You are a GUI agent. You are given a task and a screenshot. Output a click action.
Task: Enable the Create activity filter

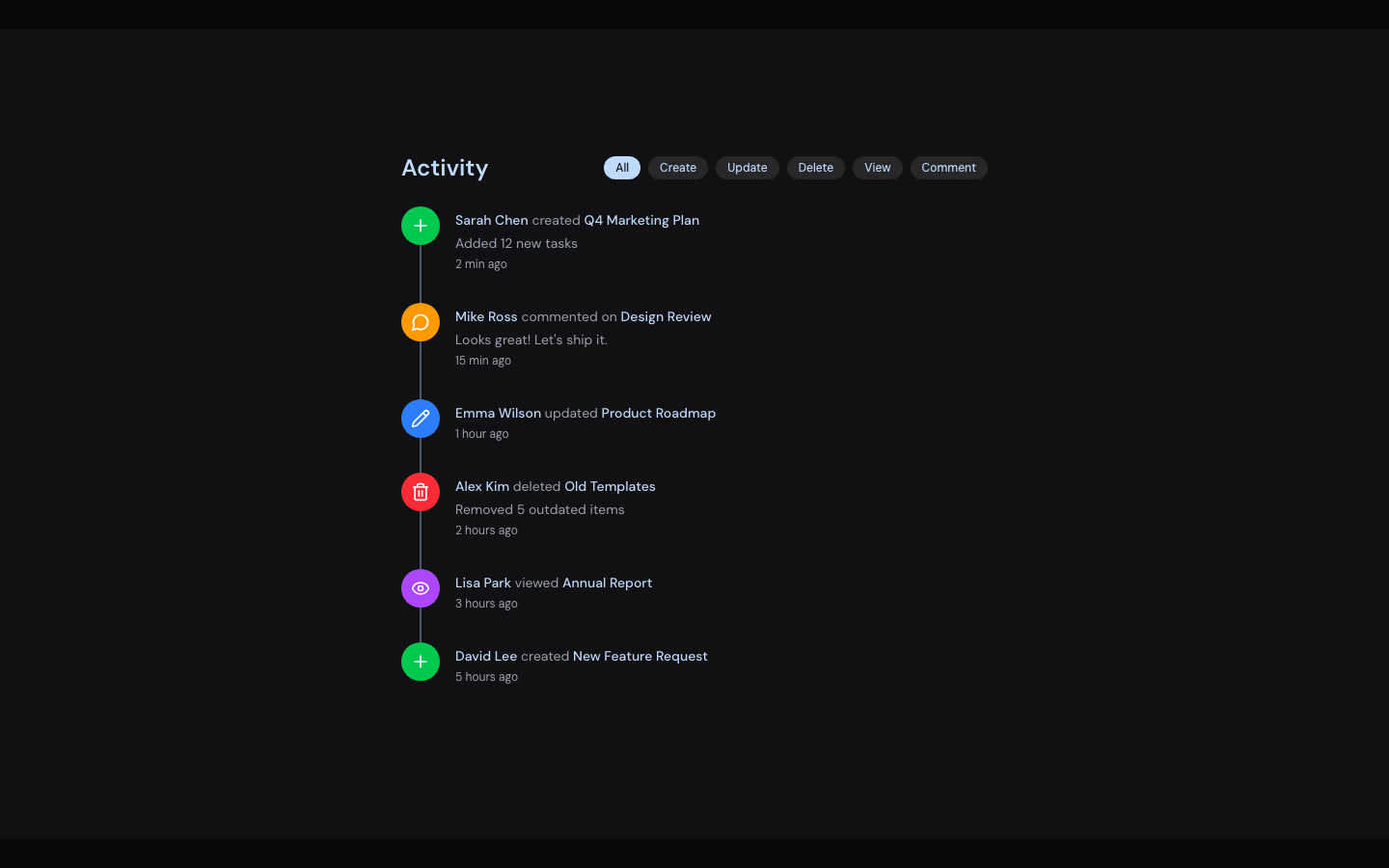[677, 168]
